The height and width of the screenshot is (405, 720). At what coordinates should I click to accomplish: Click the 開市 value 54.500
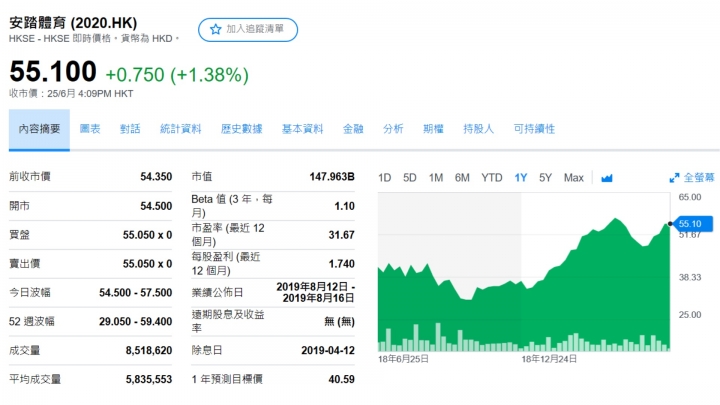click(x=156, y=206)
